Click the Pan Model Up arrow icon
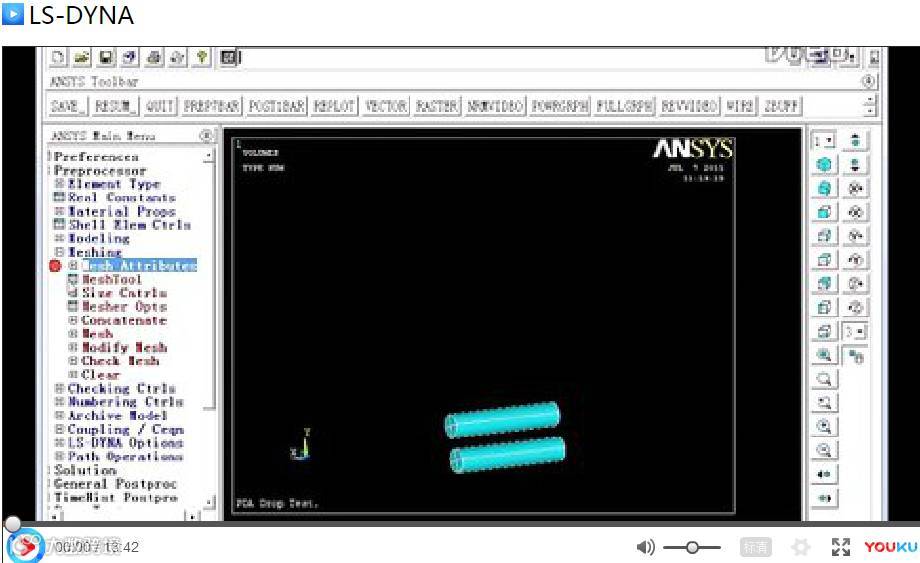 855,141
